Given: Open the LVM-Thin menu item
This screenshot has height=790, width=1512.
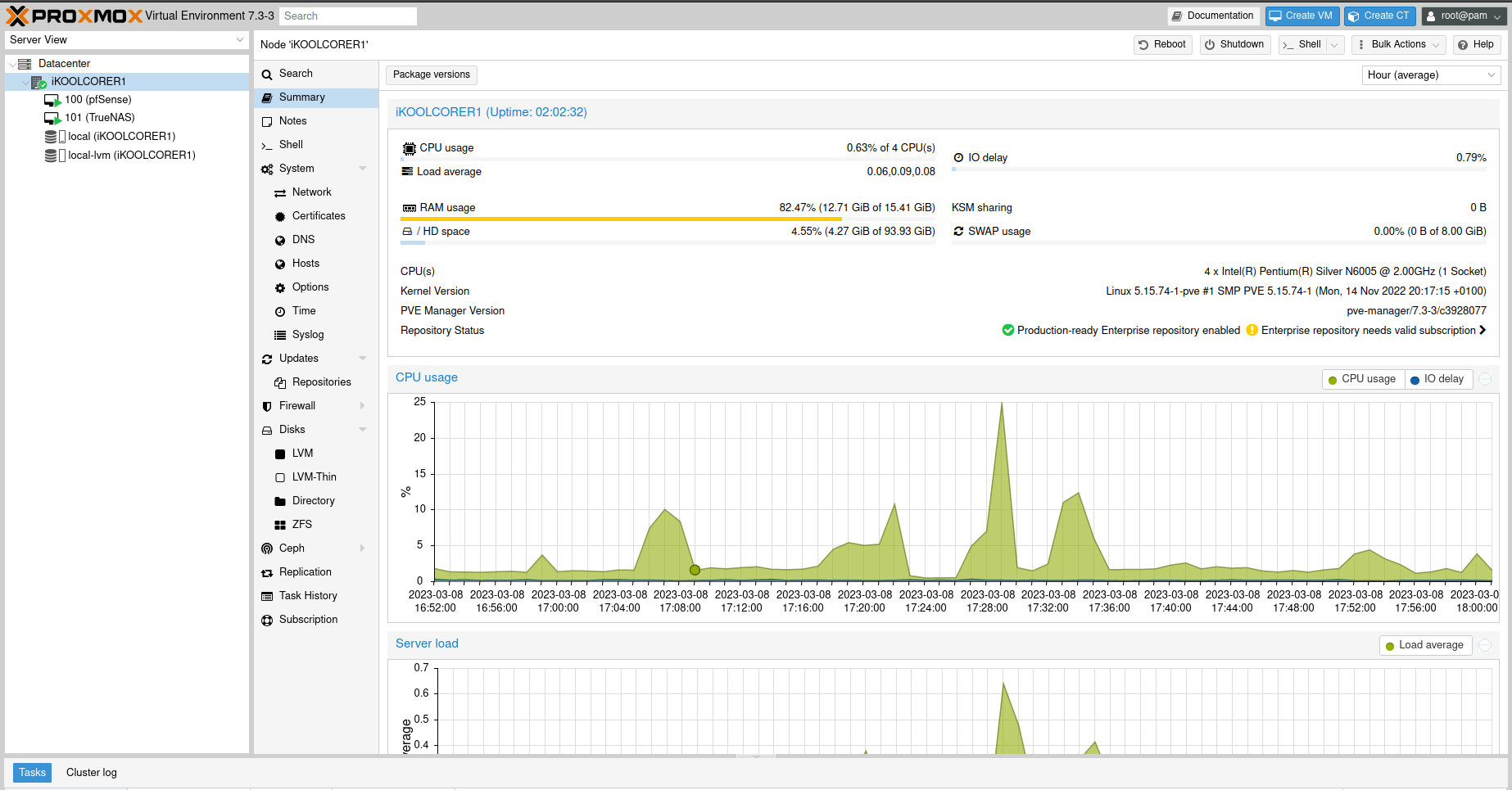Looking at the screenshot, I should (316, 477).
